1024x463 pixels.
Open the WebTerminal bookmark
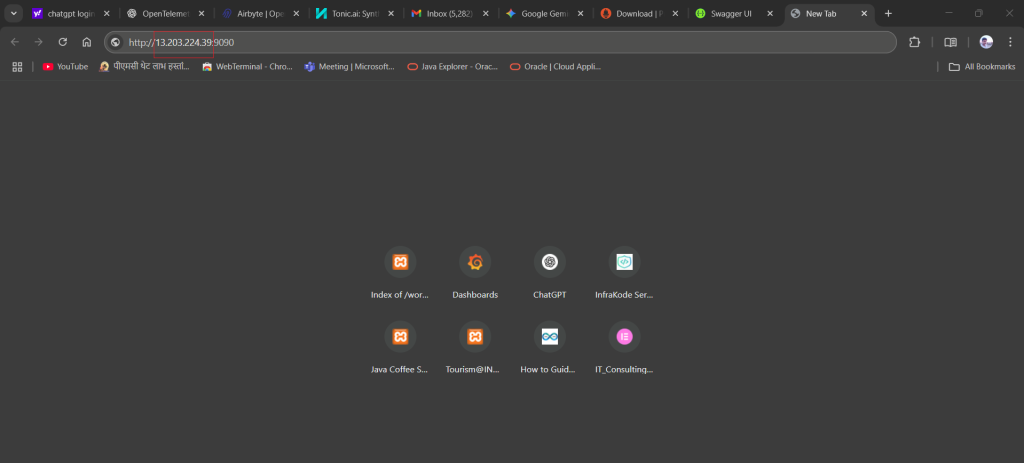(x=248, y=67)
